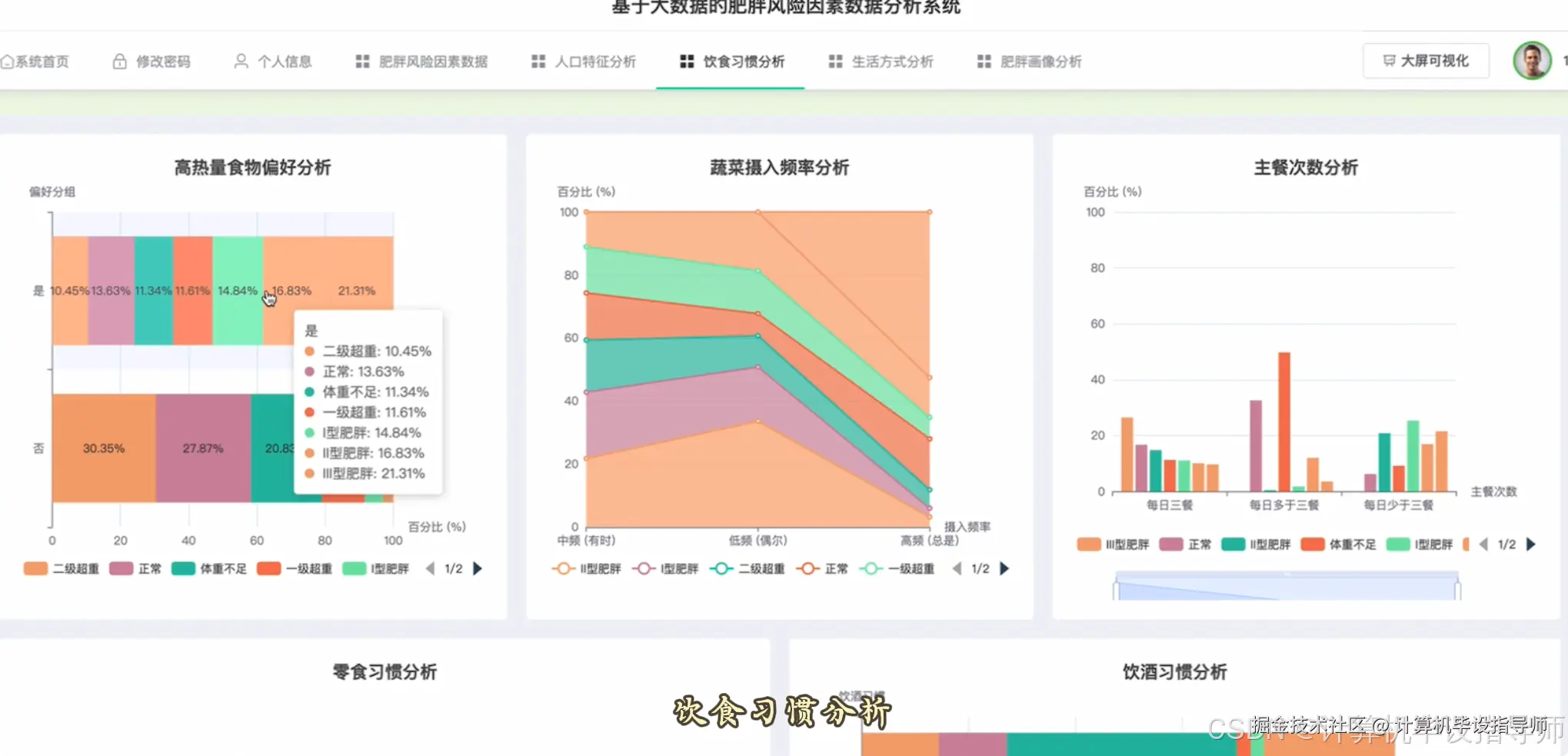
Task: Open the 修改密码 menu item
Action: tap(151, 62)
